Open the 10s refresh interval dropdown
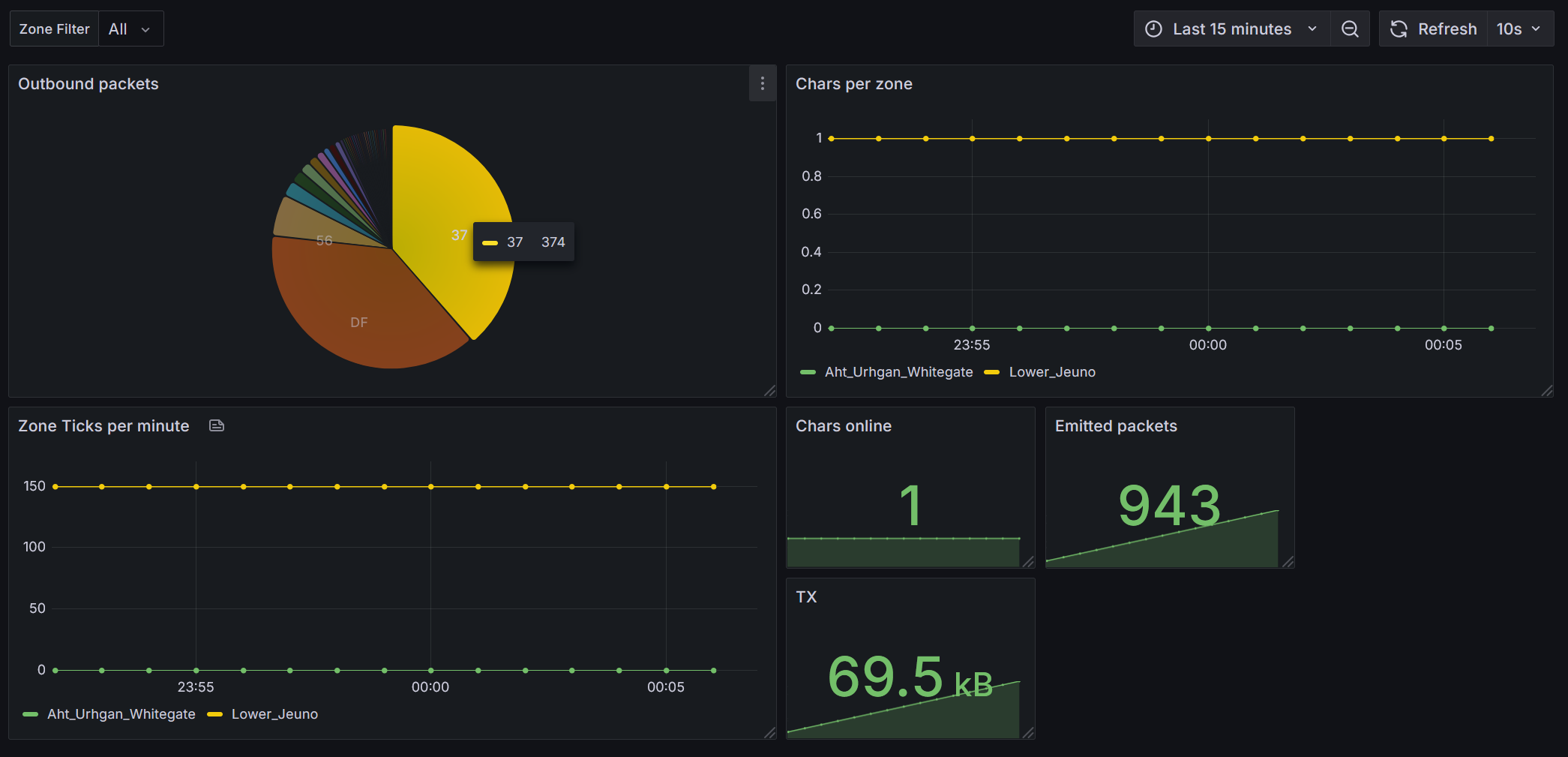 point(1519,29)
